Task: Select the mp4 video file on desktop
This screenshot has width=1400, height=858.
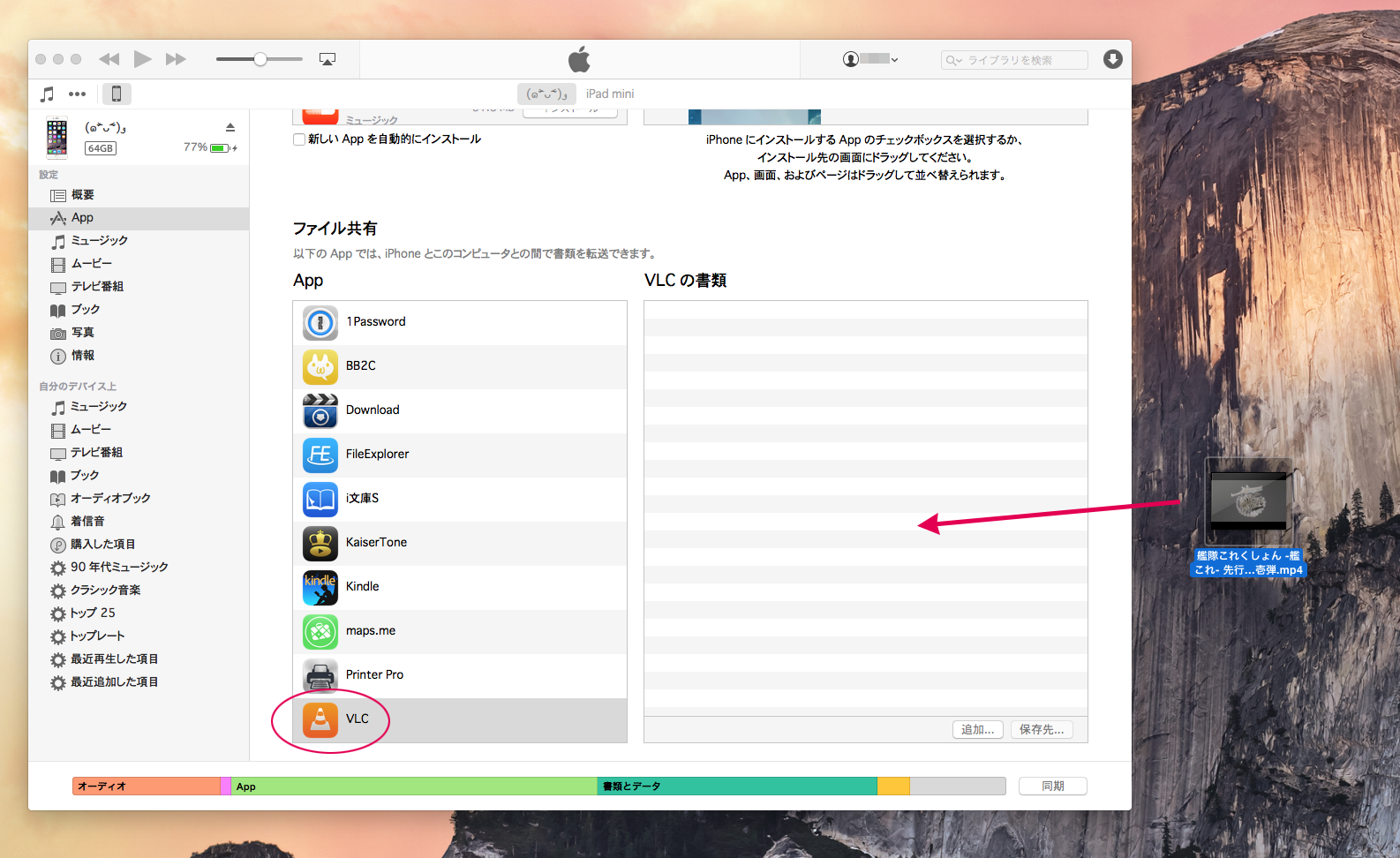Action: (x=1248, y=517)
